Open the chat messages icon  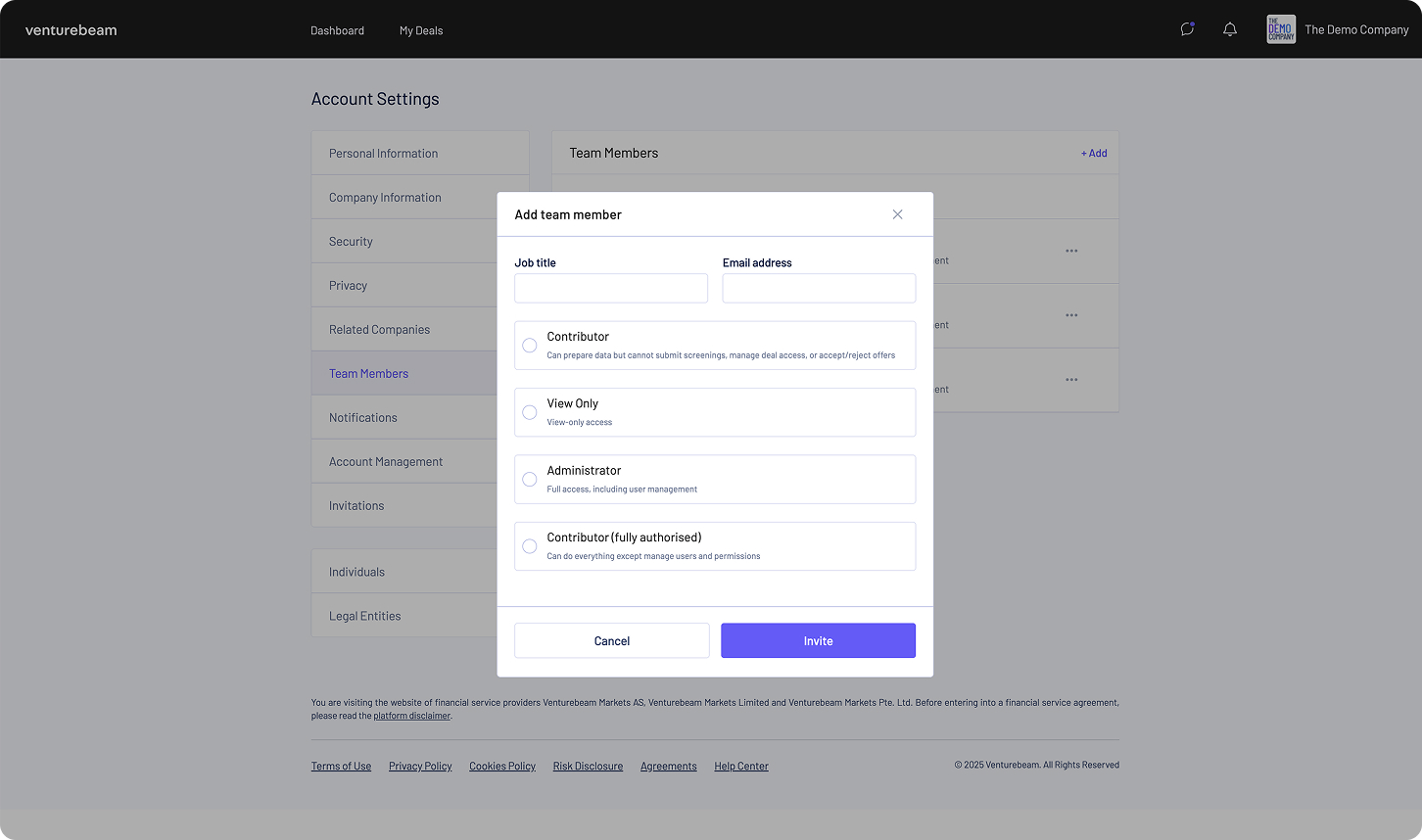click(x=1187, y=29)
